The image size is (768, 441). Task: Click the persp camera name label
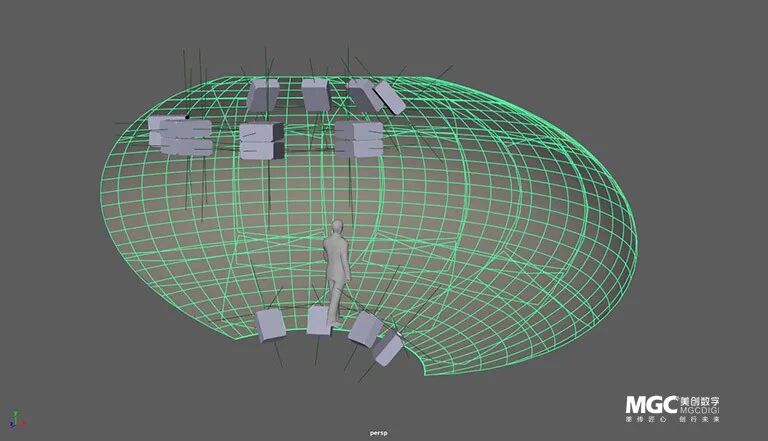[378, 432]
